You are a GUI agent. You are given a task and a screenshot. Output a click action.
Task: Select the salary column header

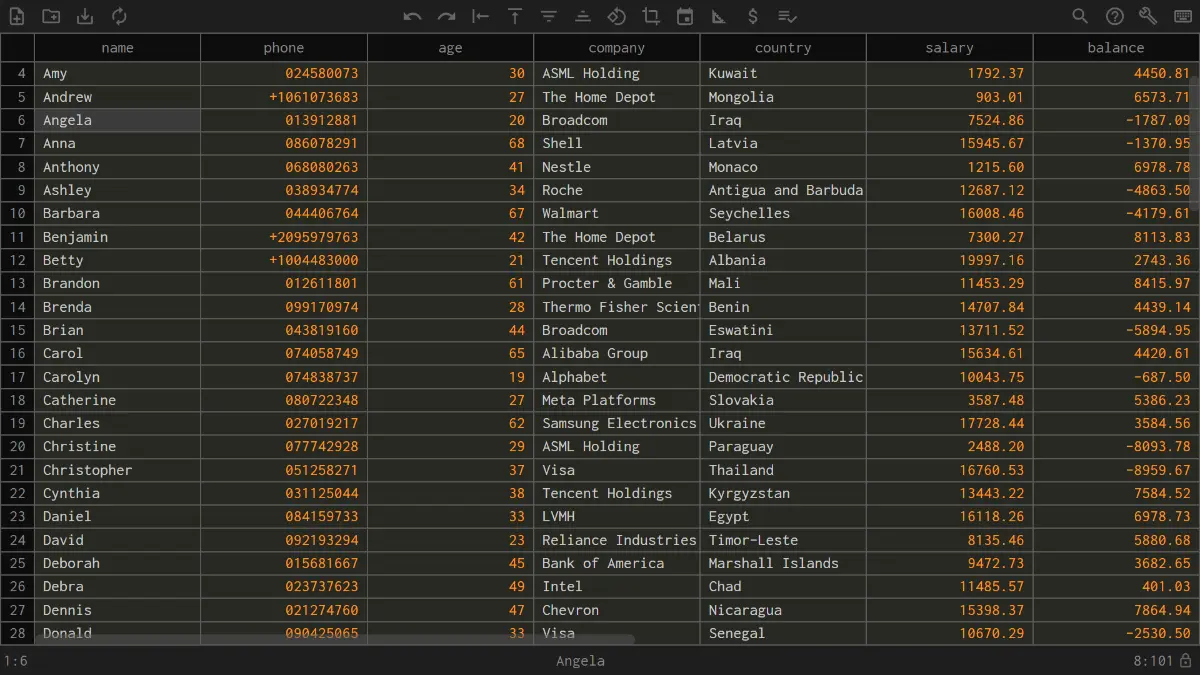pyautogui.click(x=950, y=48)
